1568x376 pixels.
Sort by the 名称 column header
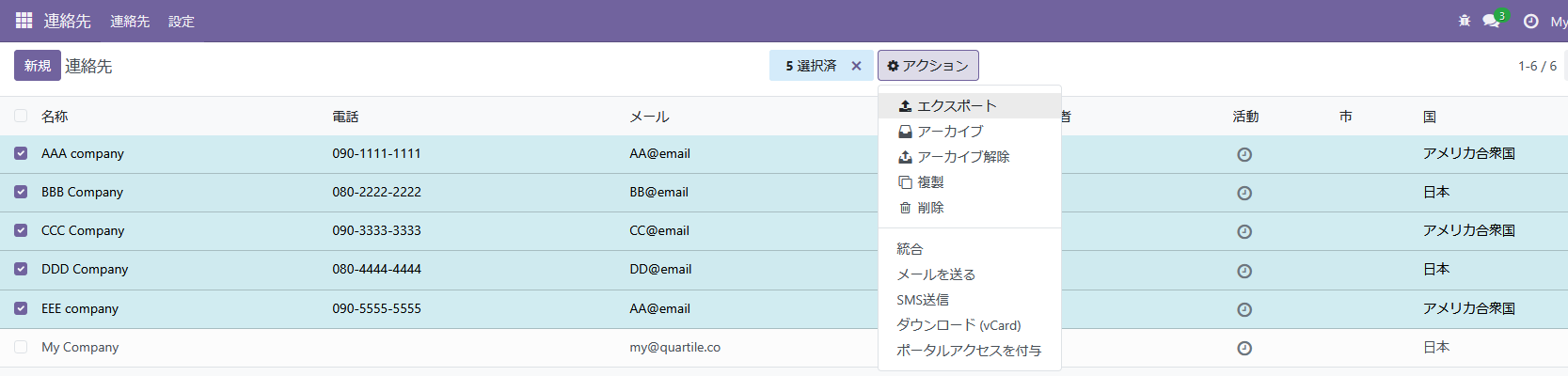pos(55,117)
